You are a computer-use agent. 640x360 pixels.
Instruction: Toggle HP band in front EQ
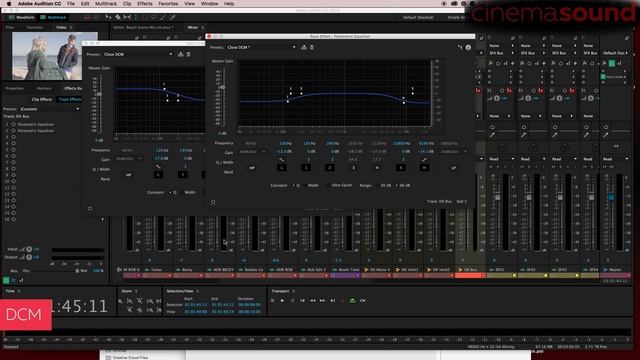pyautogui.click(x=252, y=168)
